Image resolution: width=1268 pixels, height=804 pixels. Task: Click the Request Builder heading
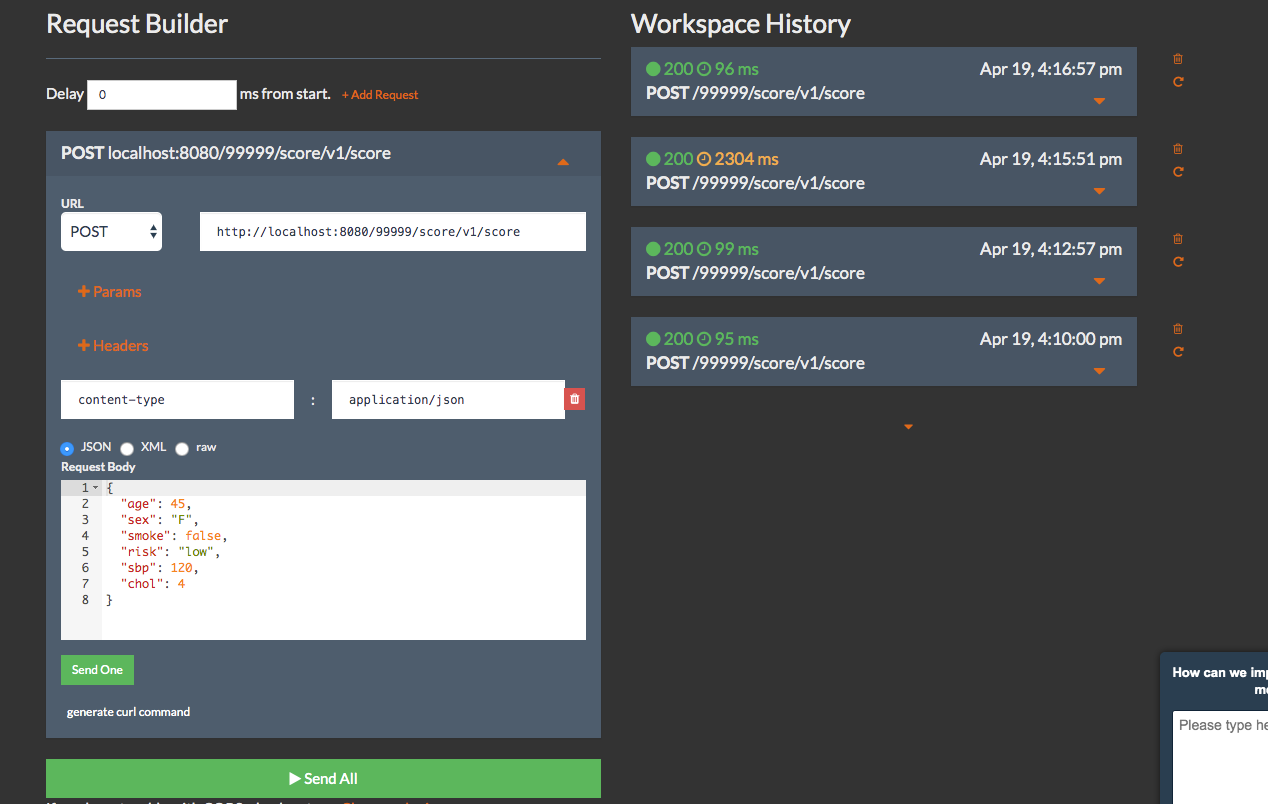pyautogui.click(x=137, y=24)
